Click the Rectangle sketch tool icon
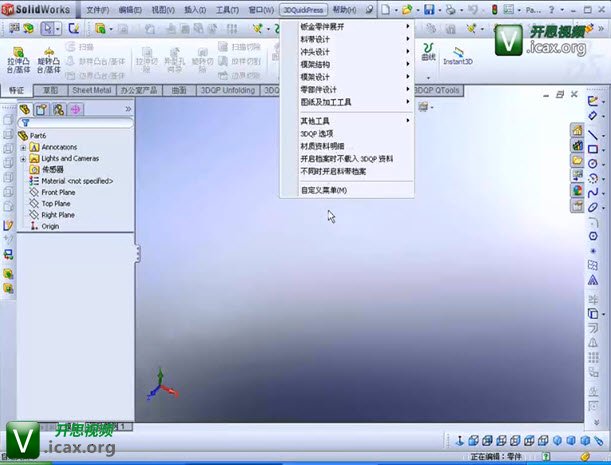 [x=592, y=149]
